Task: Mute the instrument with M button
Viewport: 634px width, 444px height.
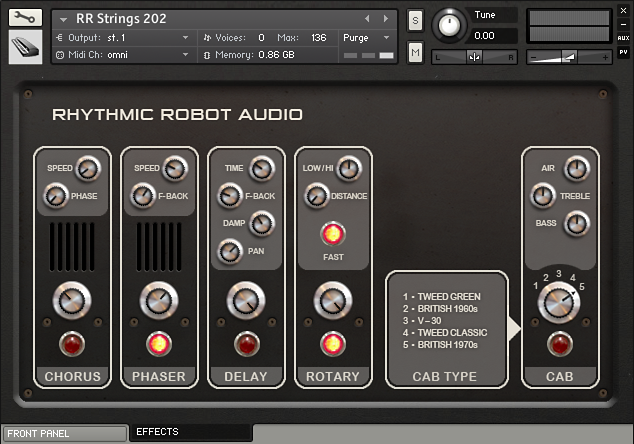Action: [415, 52]
